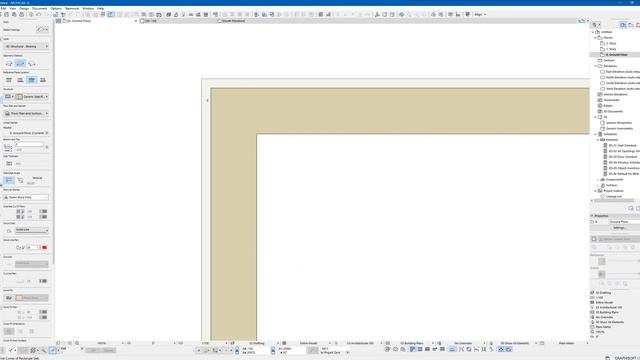Select East Elevation in Navigator
Screen dimensions: 640x360
click(622, 72)
